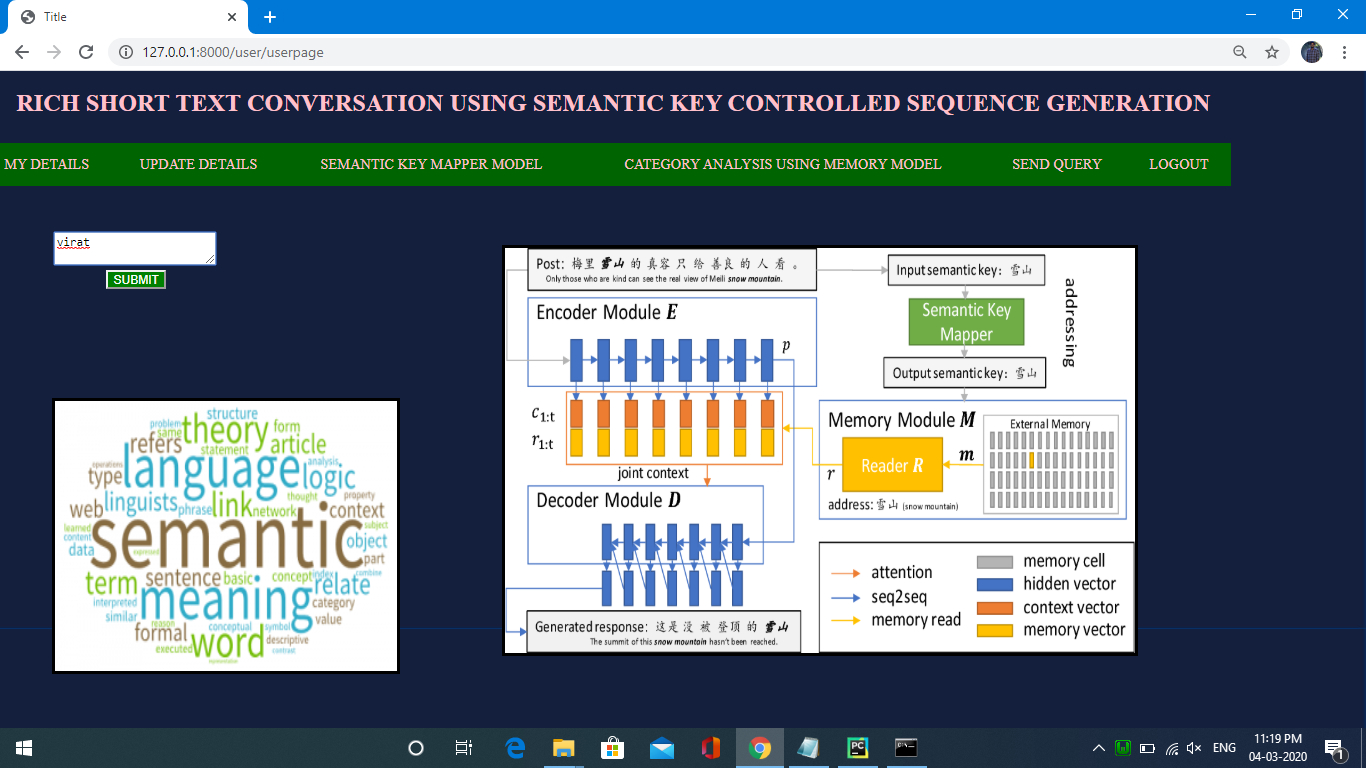Open a new tab with the plus button
The width and height of the screenshot is (1366, 768).
pyautogui.click(x=270, y=17)
